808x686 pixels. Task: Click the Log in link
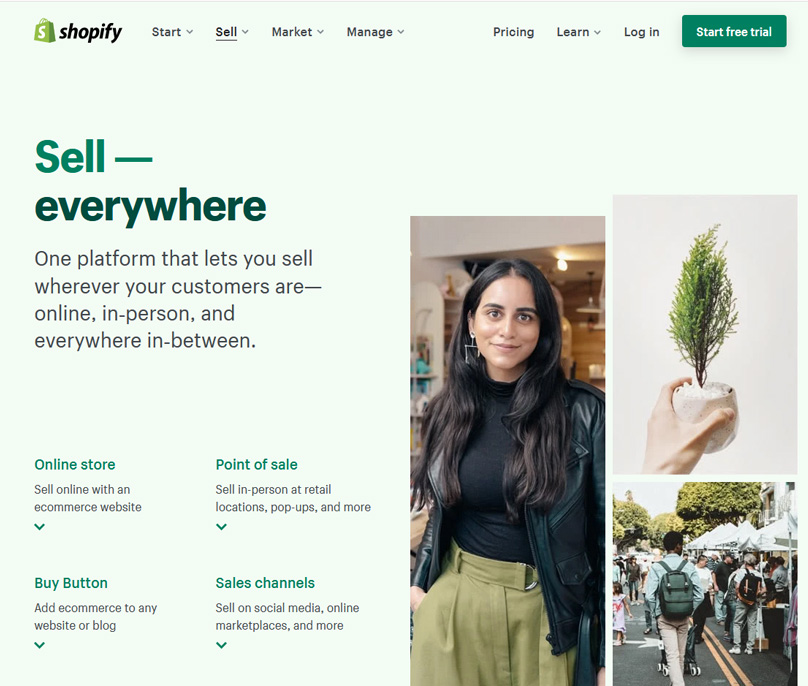pos(642,32)
